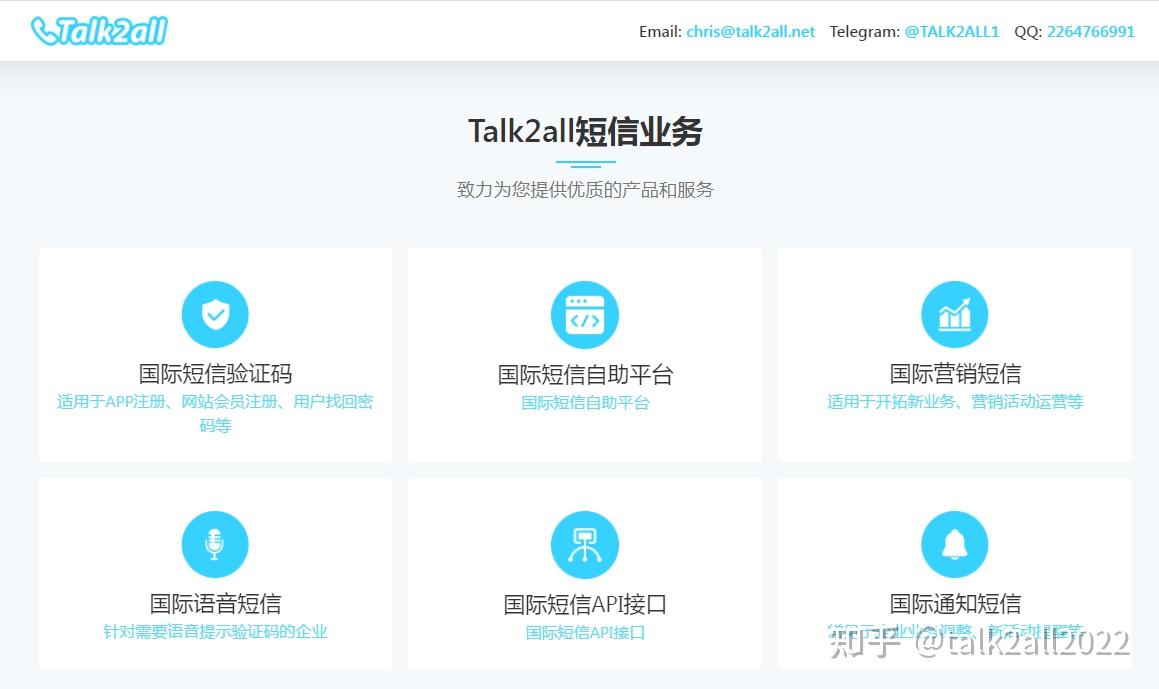
Task: Select the 国际营销短信 heading
Action: pyautogui.click(x=955, y=374)
